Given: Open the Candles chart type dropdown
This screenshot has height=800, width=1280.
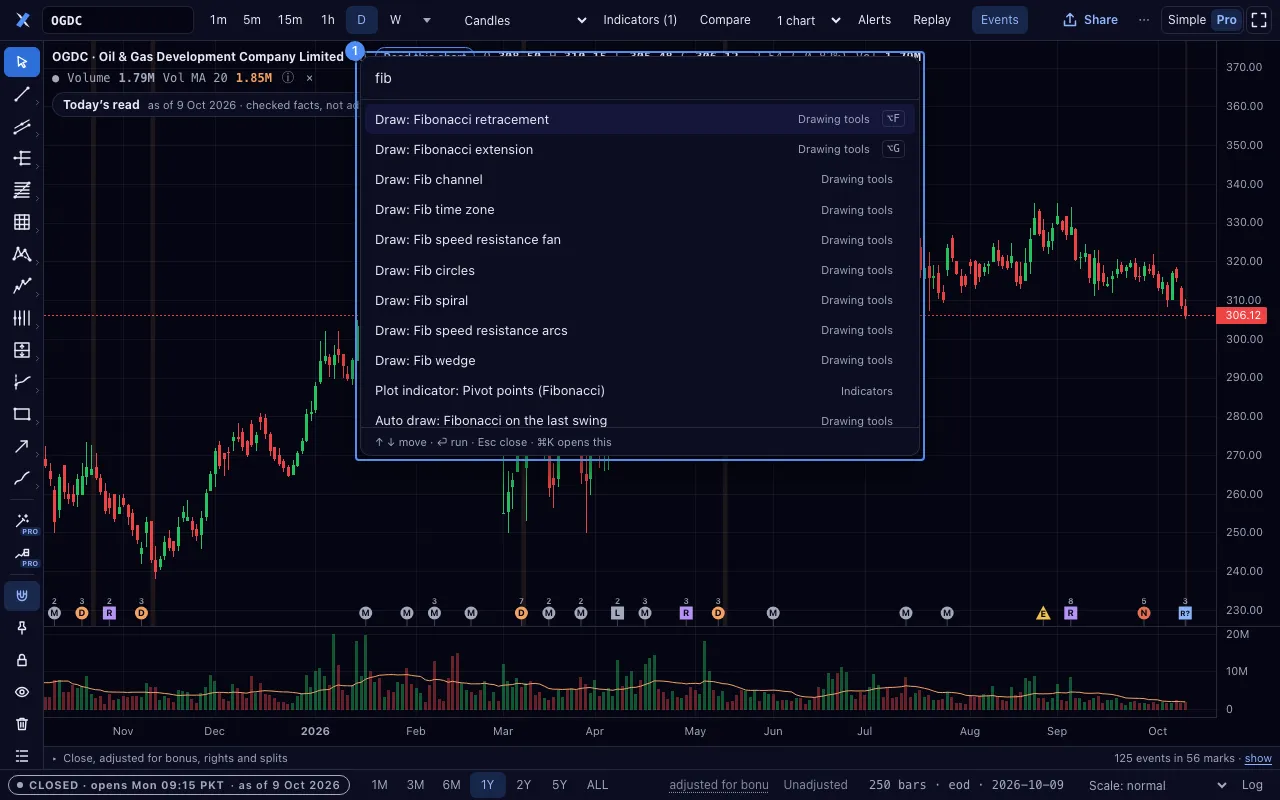Looking at the screenshot, I should (526, 20).
